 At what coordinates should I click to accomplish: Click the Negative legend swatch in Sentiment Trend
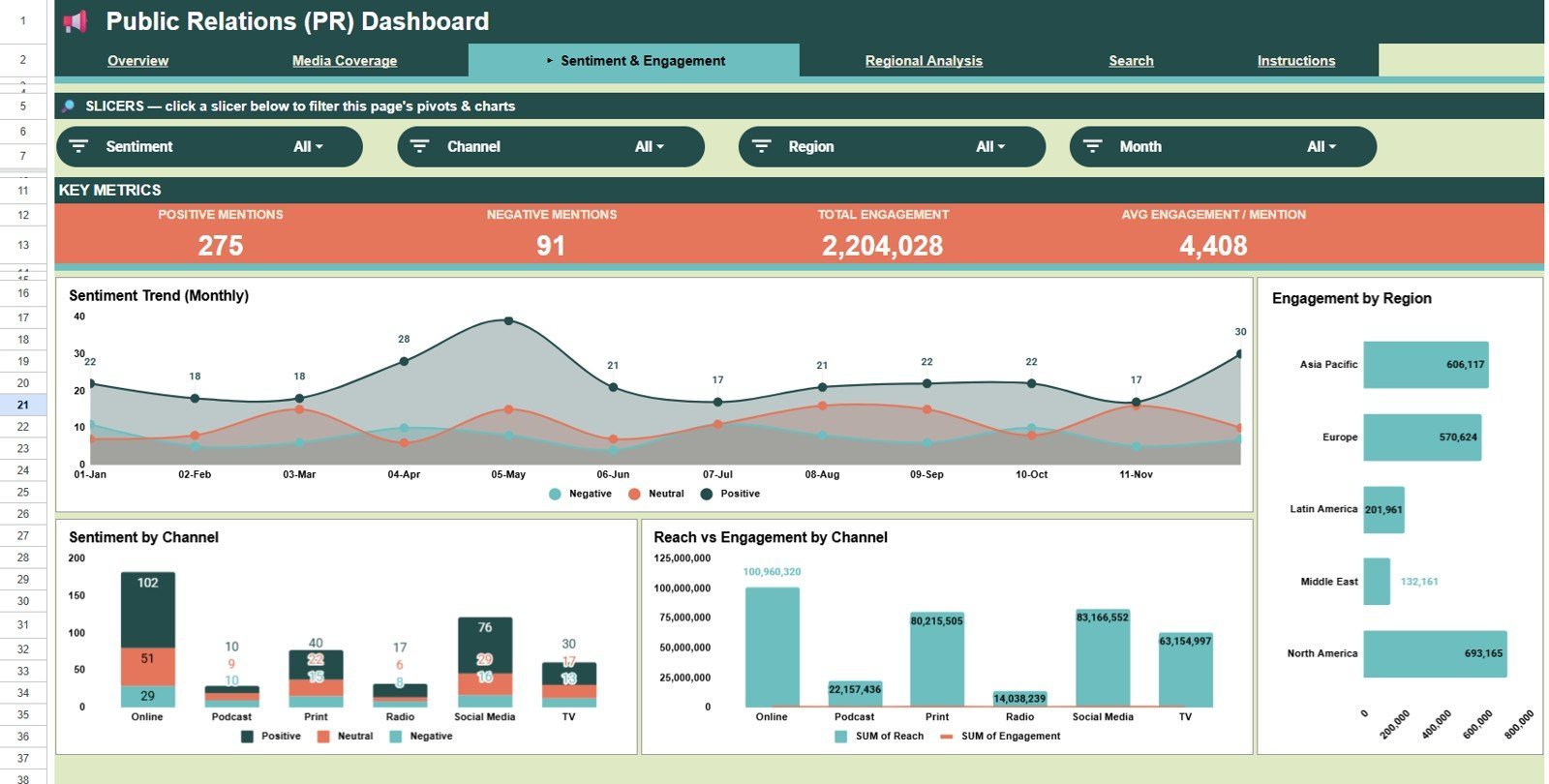(x=555, y=494)
